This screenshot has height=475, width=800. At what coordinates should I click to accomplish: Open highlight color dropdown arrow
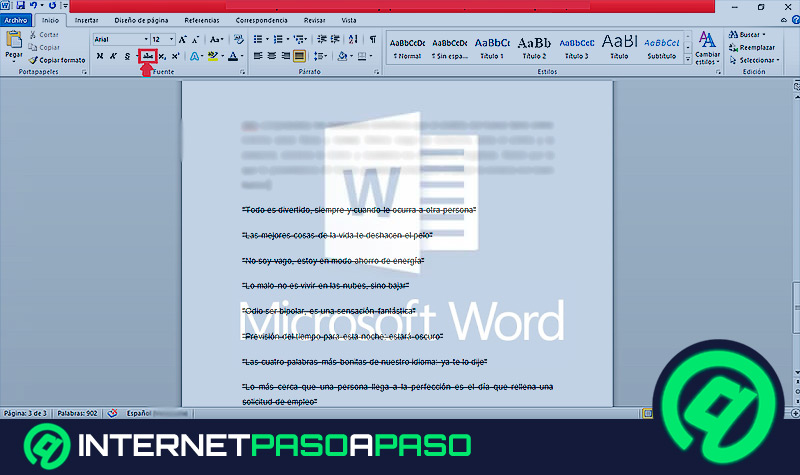tap(222, 56)
